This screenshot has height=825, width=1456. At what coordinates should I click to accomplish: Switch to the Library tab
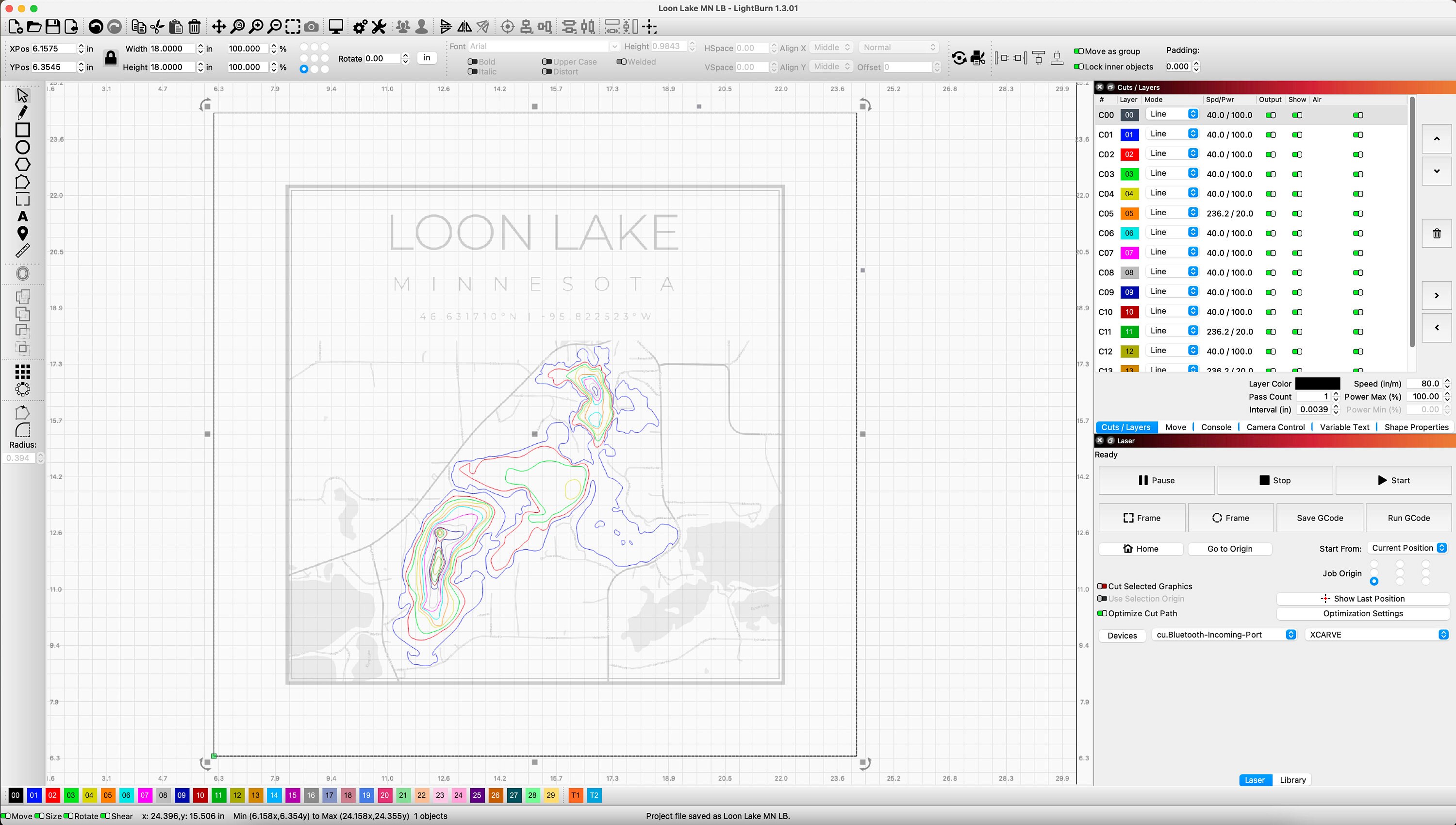1292,780
